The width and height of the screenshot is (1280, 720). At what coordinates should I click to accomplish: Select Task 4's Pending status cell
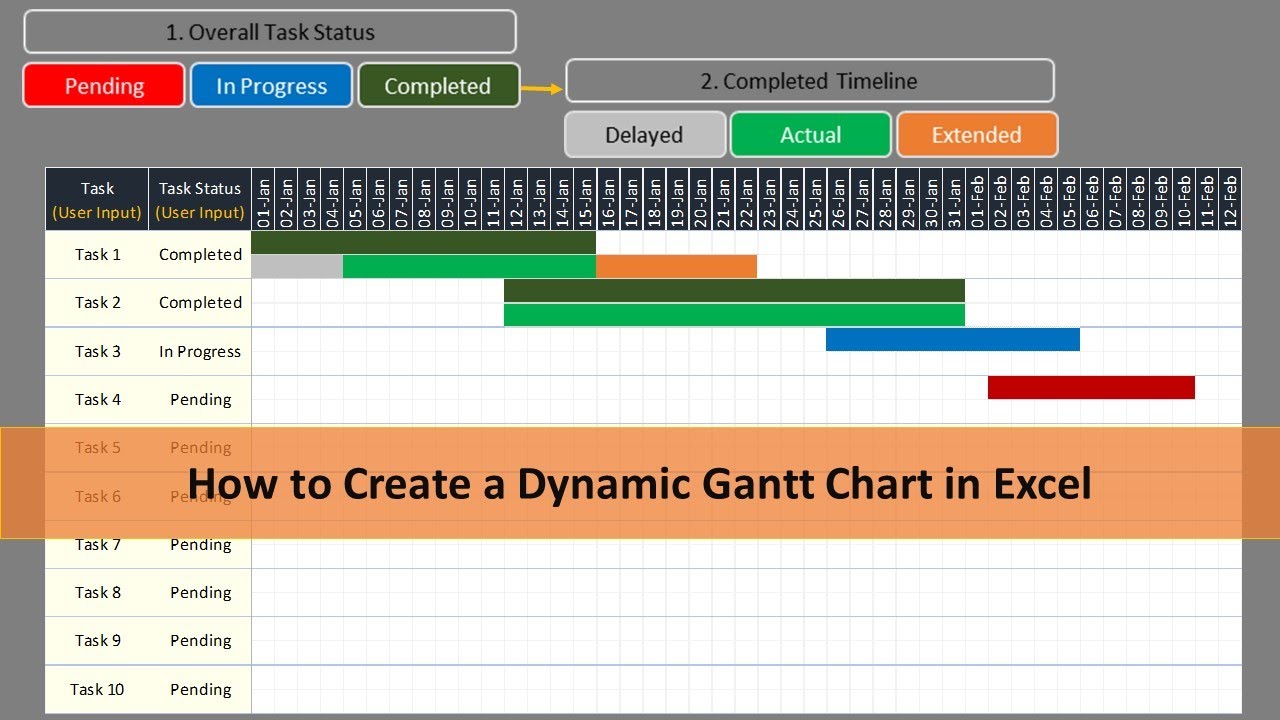200,400
